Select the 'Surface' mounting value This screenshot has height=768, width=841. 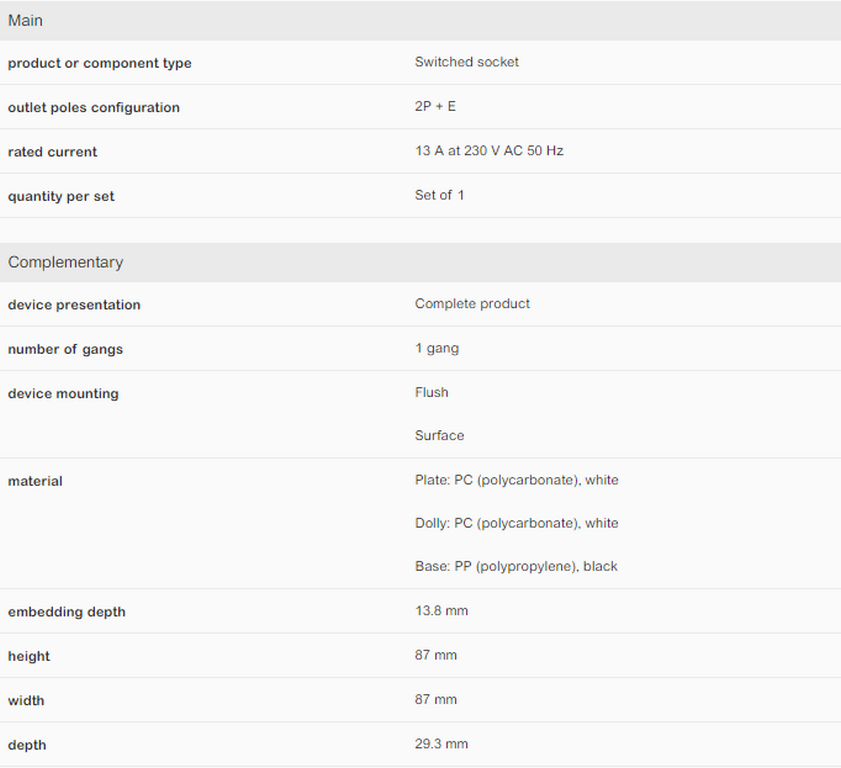440,435
